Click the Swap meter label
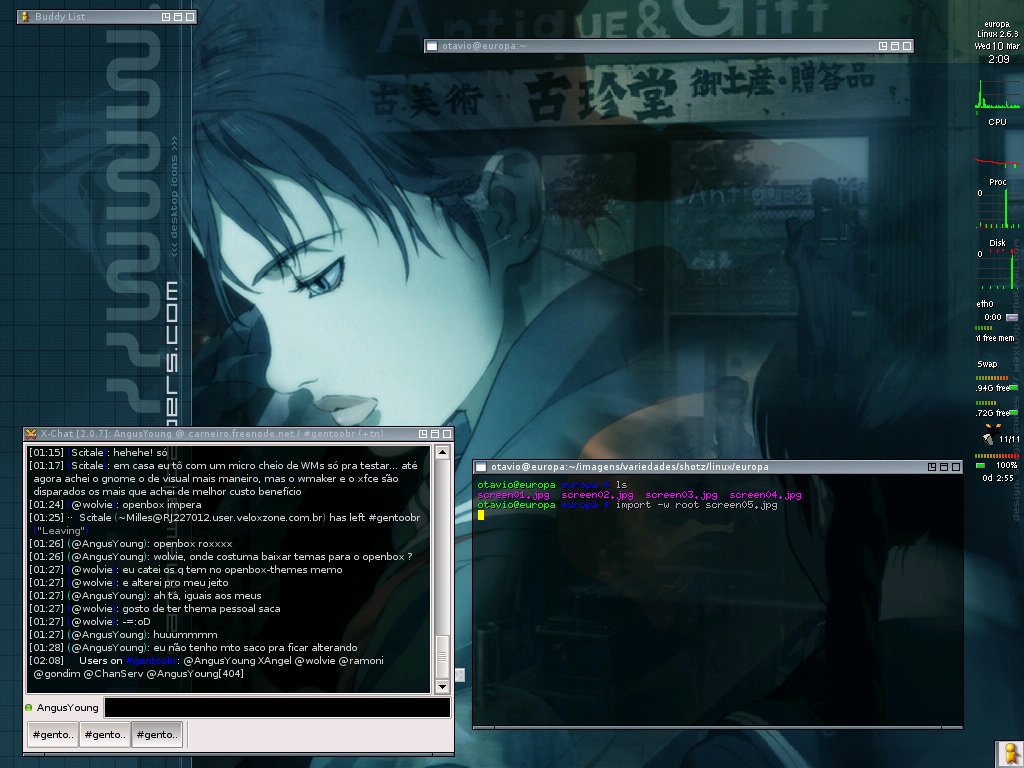The width and height of the screenshot is (1024, 768). [x=987, y=364]
